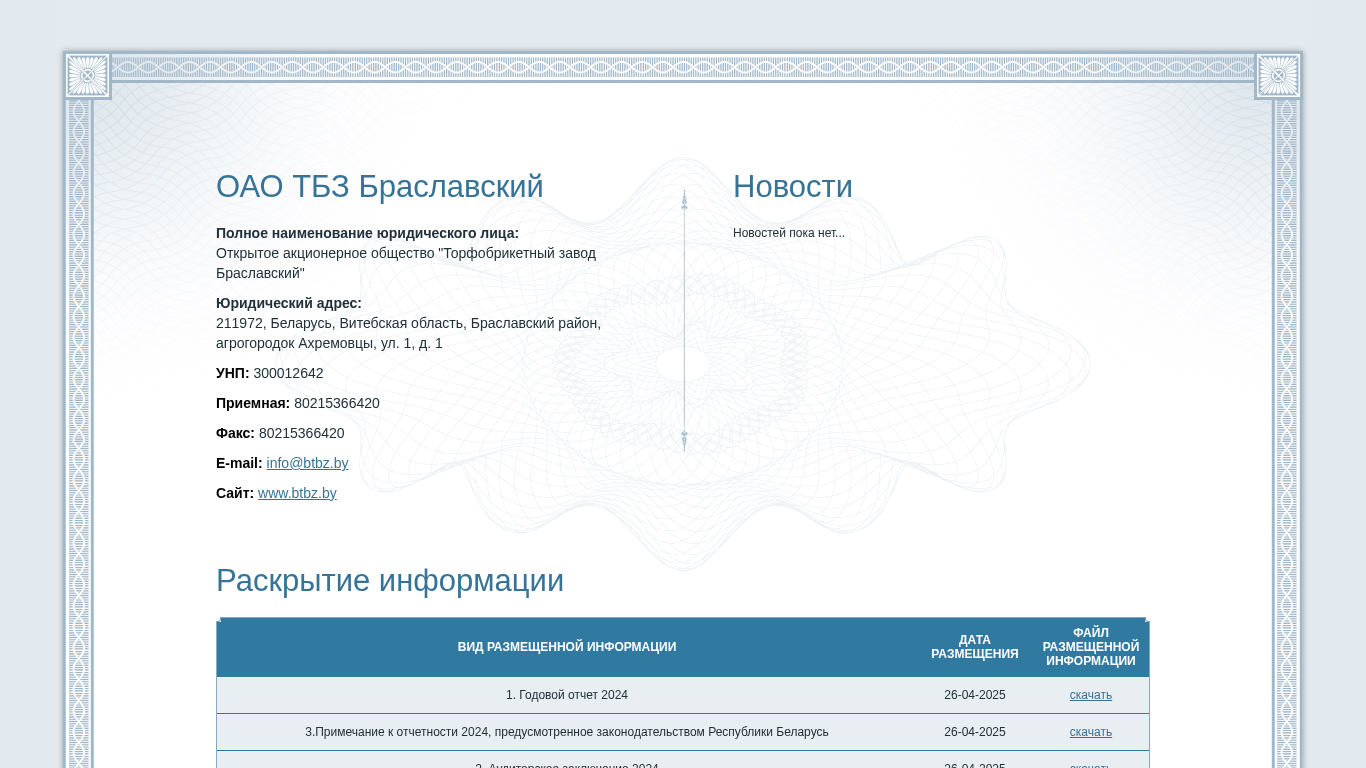The image size is (1366, 768).
Task: Click the ФАЙЛ РАЗМЕЩЕННОЙ ИНФОРМАЦИИ column header
Action: tap(1090, 647)
